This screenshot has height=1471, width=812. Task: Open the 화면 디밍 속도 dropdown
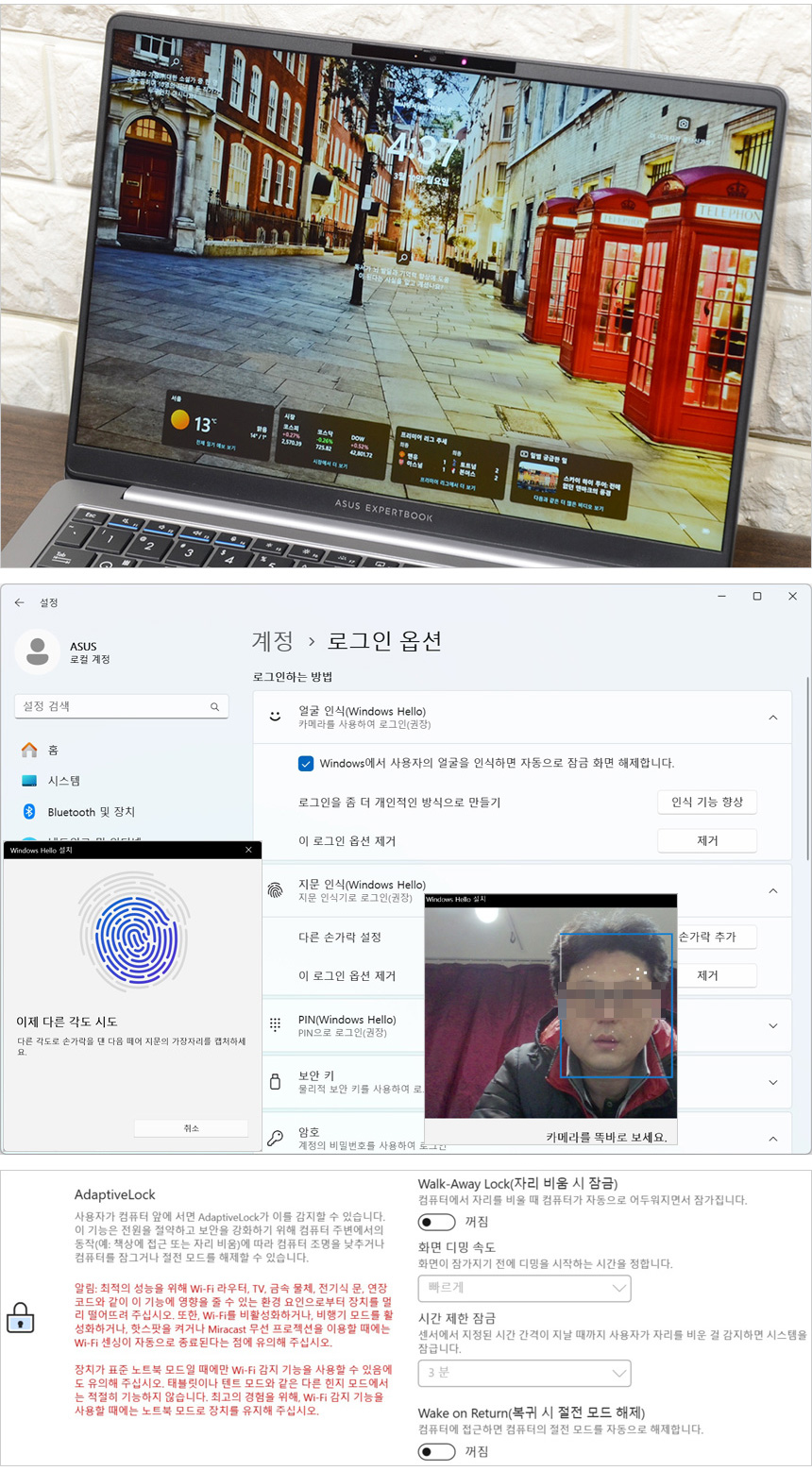(x=524, y=1288)
